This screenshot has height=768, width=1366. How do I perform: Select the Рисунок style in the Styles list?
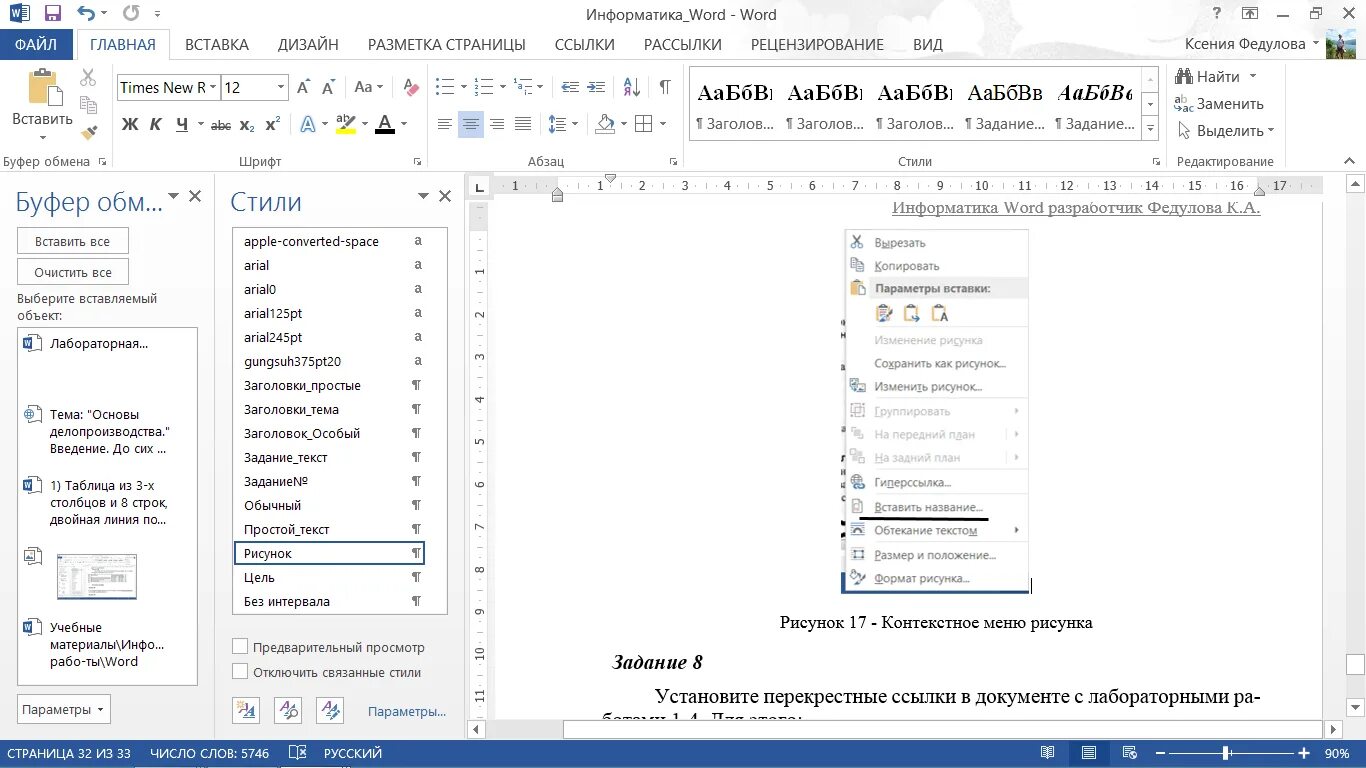[x=329, y=553]
